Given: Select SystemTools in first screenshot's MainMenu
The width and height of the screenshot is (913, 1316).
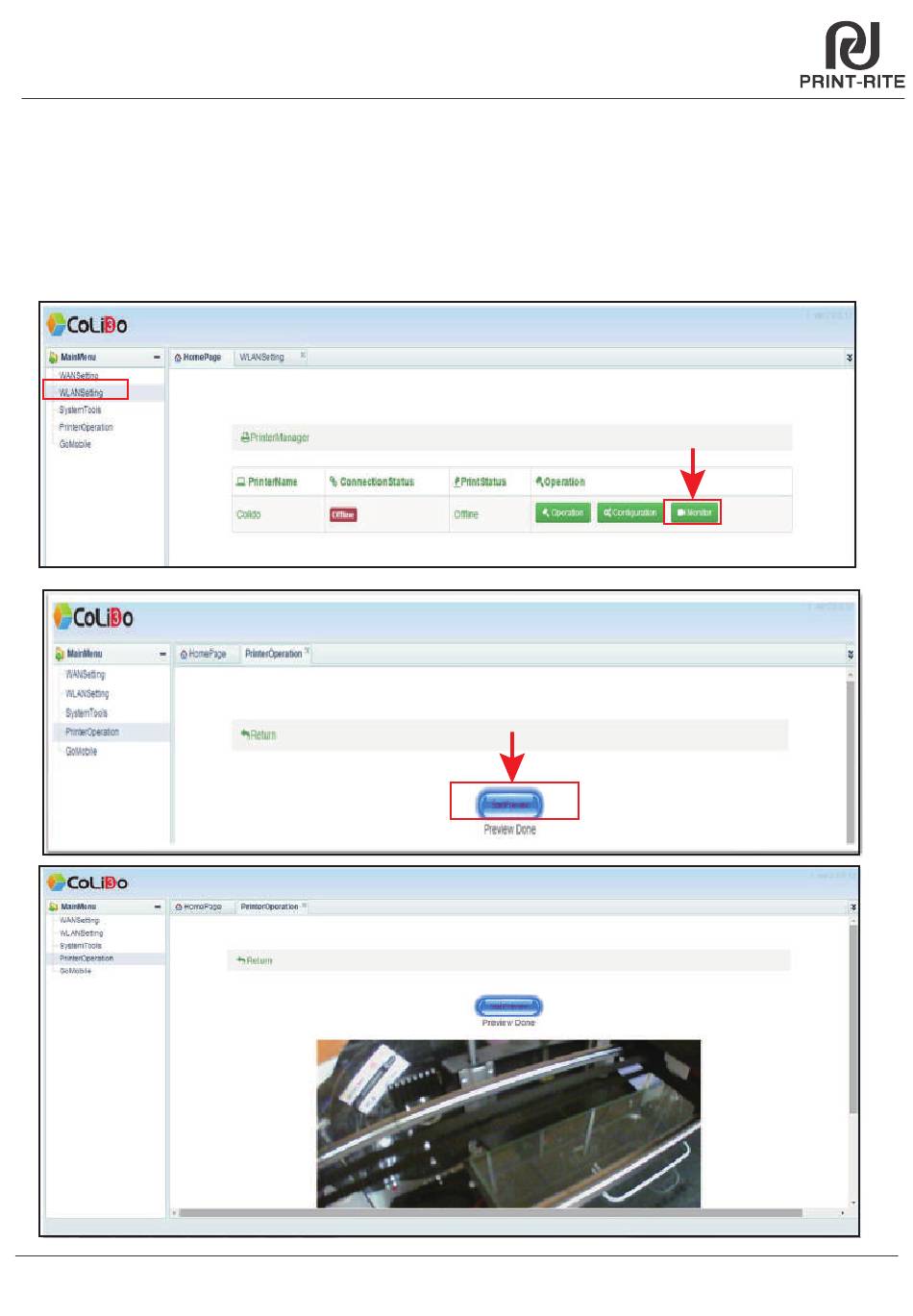Looking at the screenshot, I should 80,410.
